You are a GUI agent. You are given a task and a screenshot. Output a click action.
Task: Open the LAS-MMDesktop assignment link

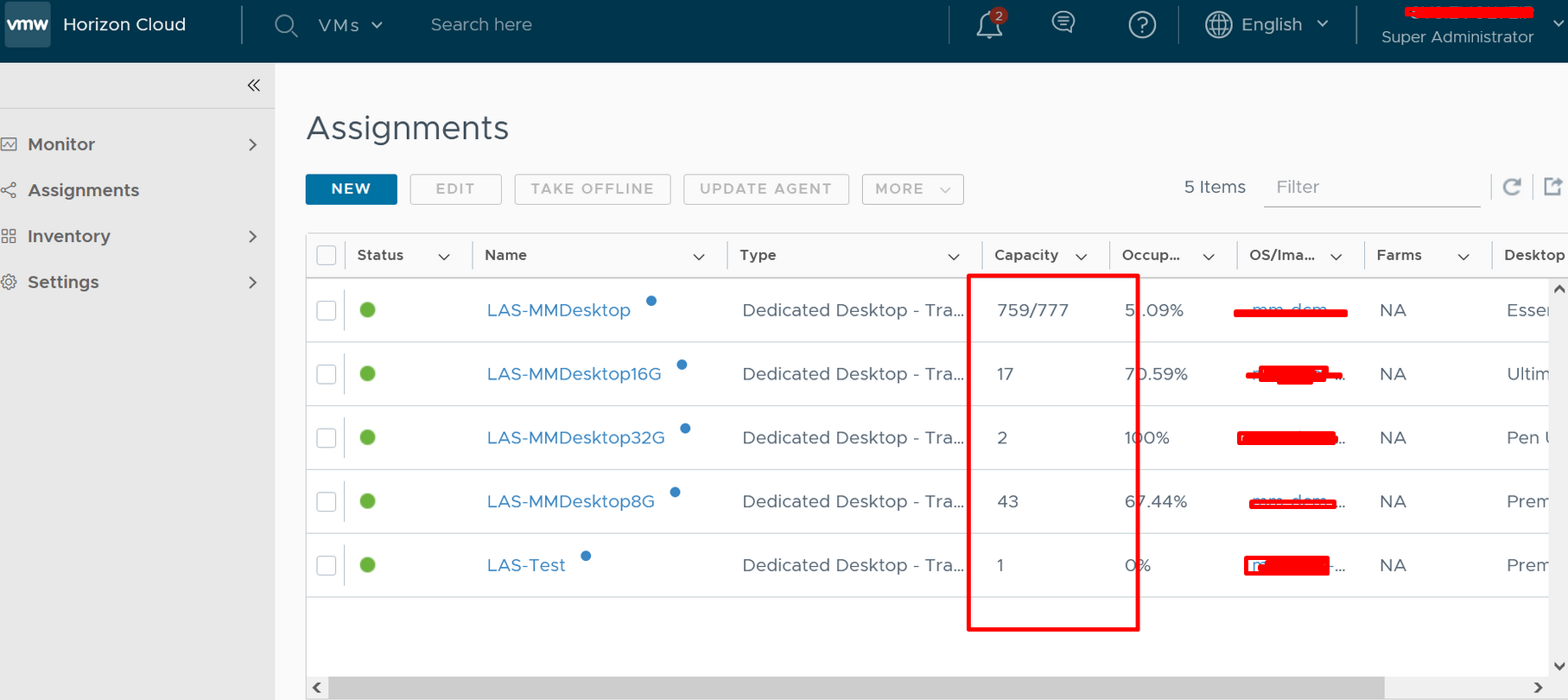coord(558,310)
